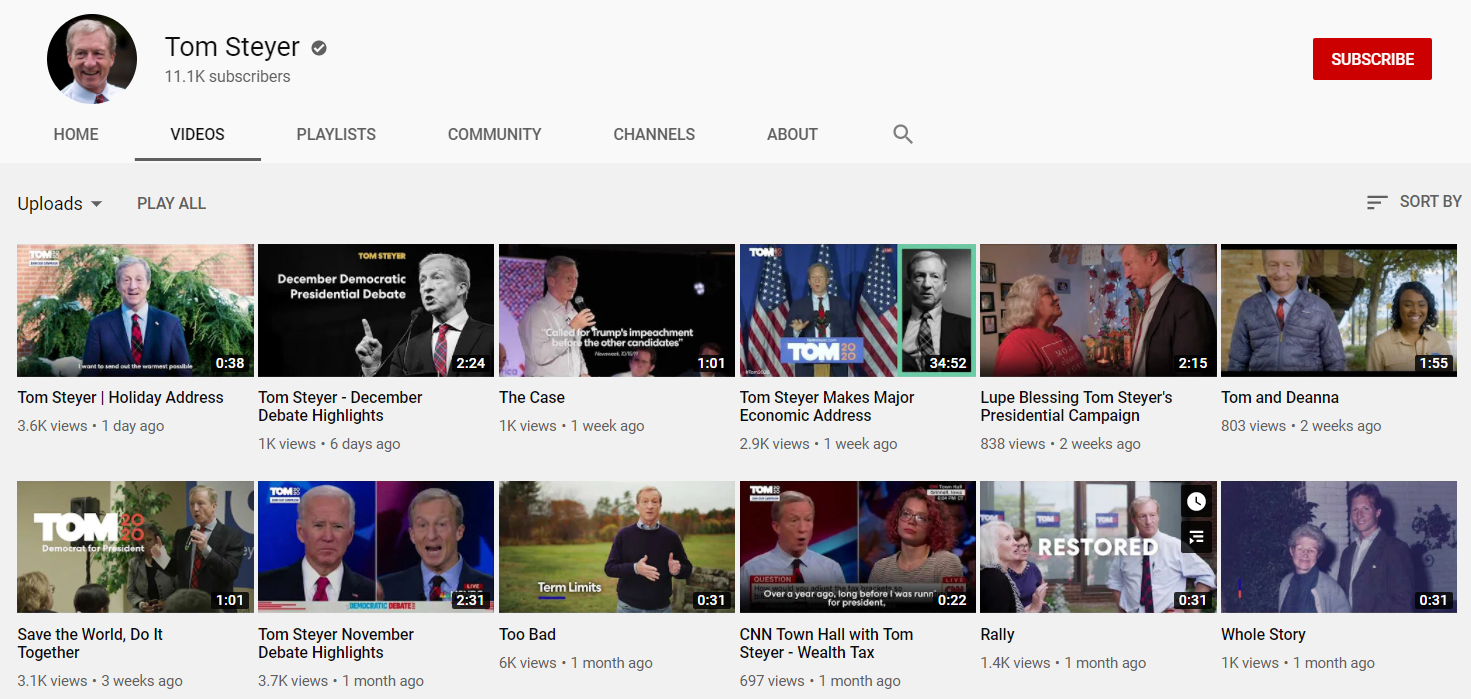Image resolution: width=1471 pixels, height=699 pixels.
Task: Open the Tom Steyer Holiday Address title
Action: click(x=121, y=397)
